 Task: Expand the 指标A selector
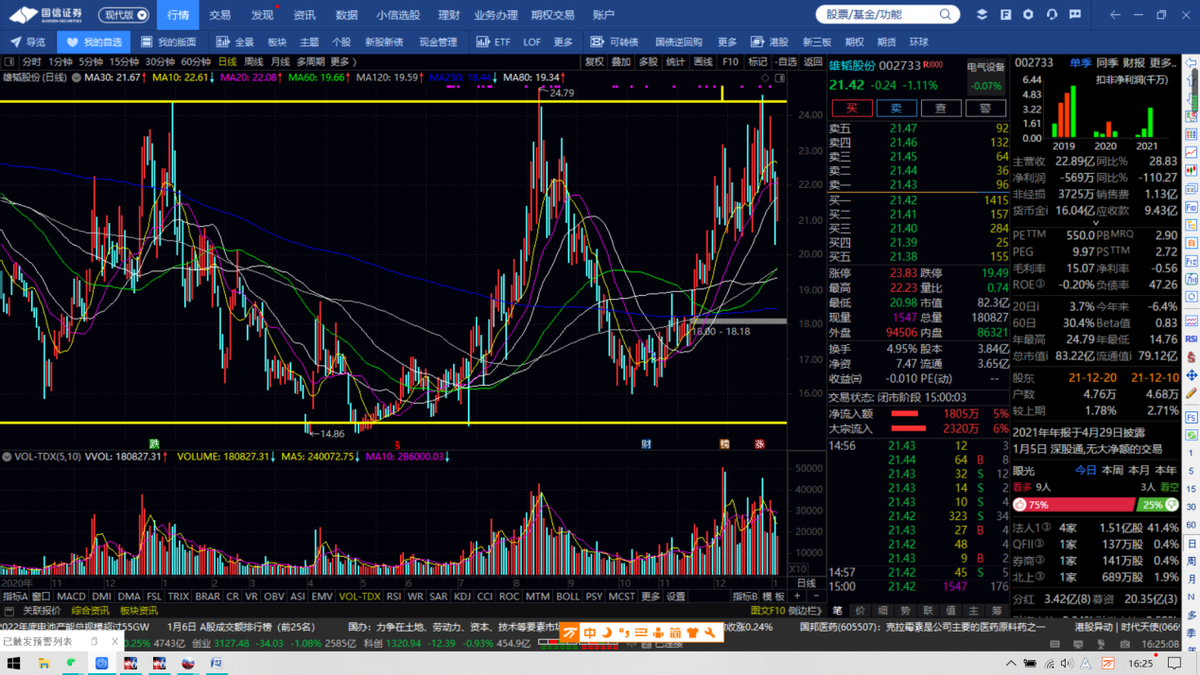click(x=15, y=597)
